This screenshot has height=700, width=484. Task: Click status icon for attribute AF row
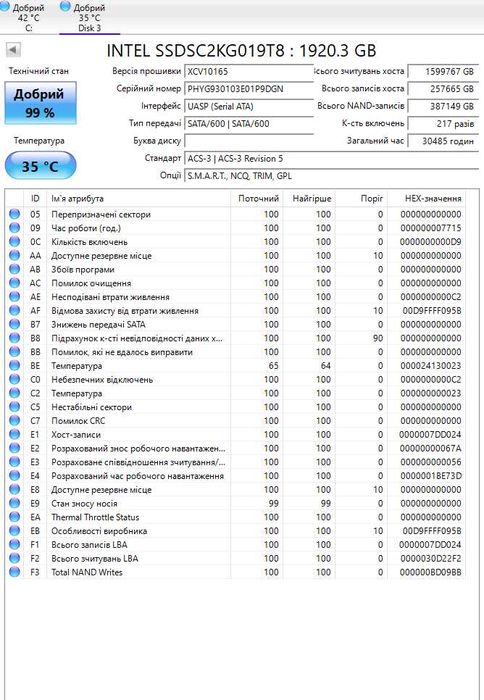(15, 310)
